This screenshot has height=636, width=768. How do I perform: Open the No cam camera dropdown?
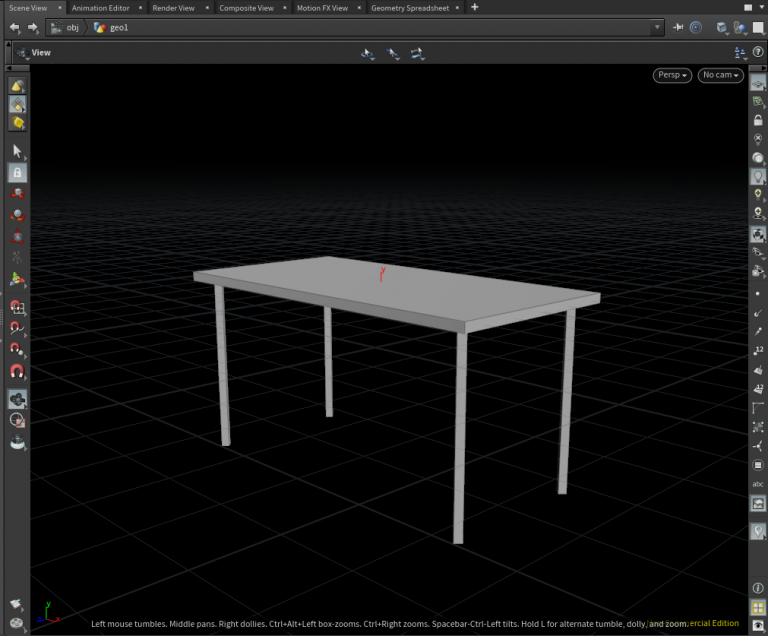720,75
